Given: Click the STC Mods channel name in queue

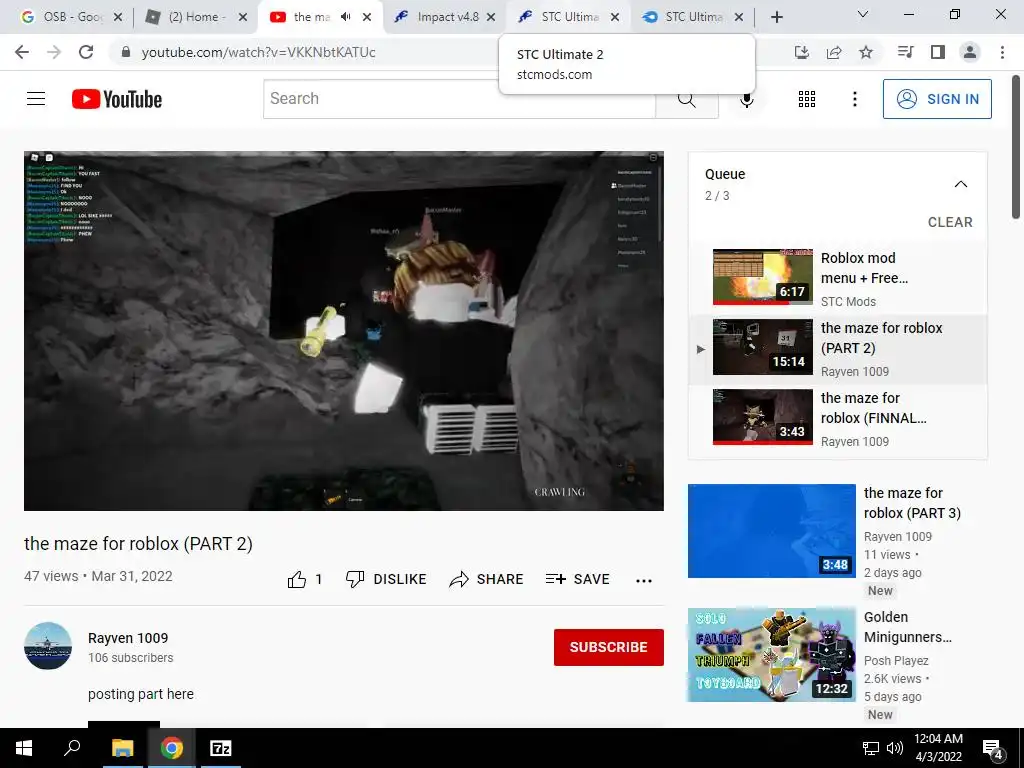Looking at the screenshot, I should click(848, 302).
